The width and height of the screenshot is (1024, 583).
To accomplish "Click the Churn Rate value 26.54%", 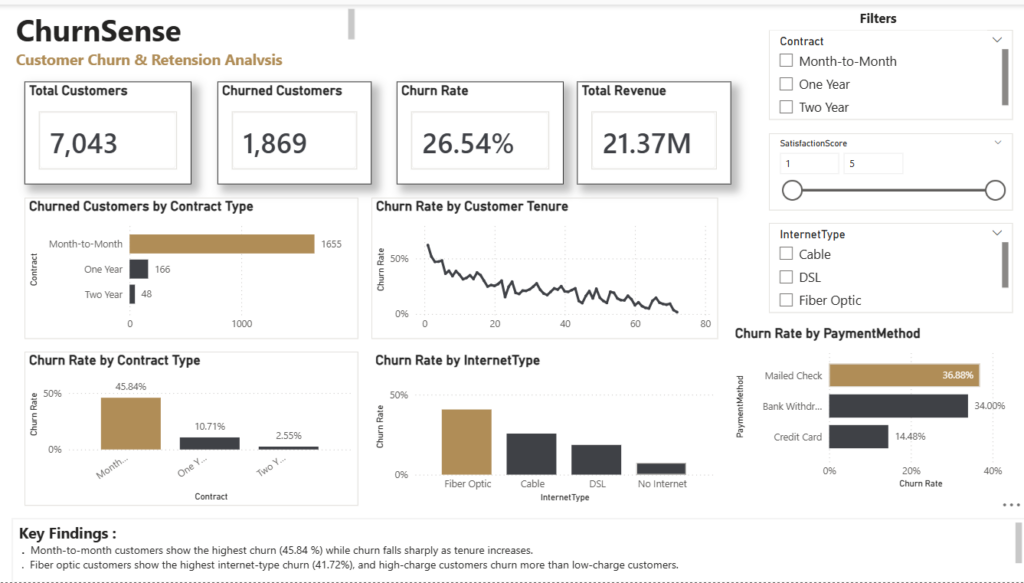I will [x=468, y=144].
